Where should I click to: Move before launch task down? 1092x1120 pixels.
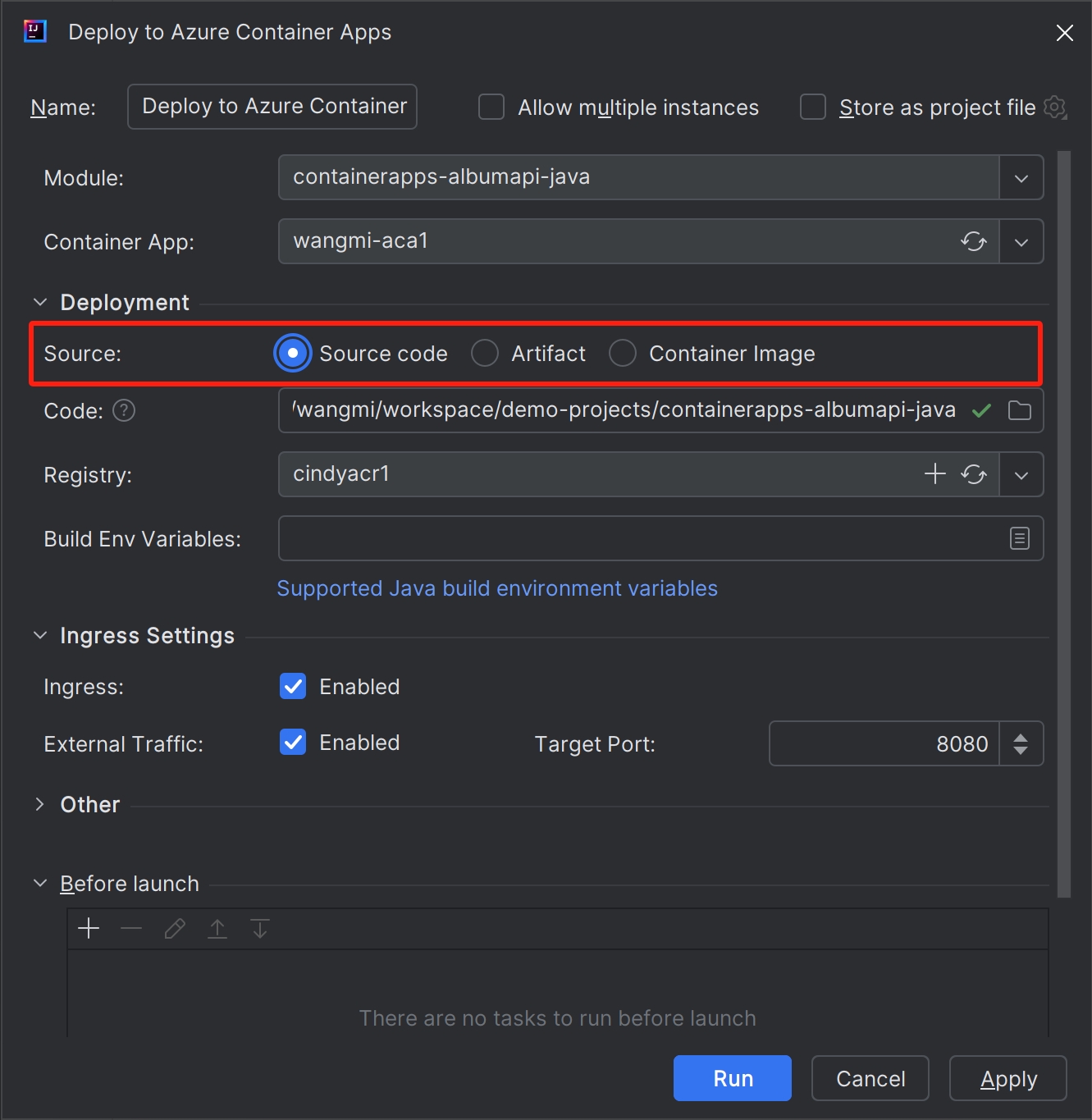pyautogui.click(x=260, y=929)
